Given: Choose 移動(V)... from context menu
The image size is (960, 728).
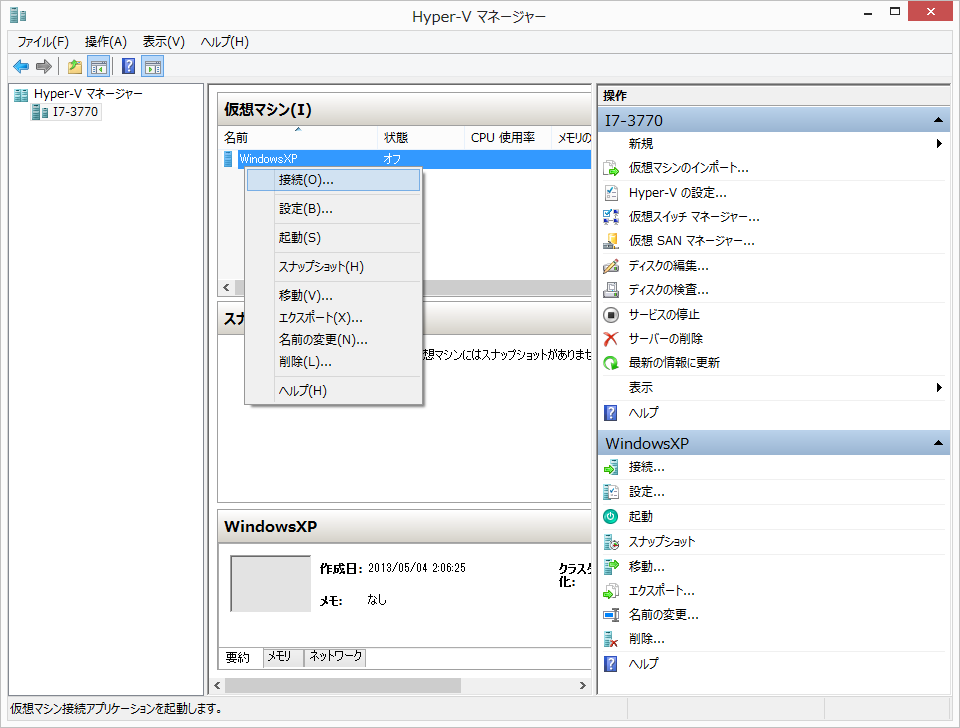Looking at the screenshot, I should pos(334,296).
